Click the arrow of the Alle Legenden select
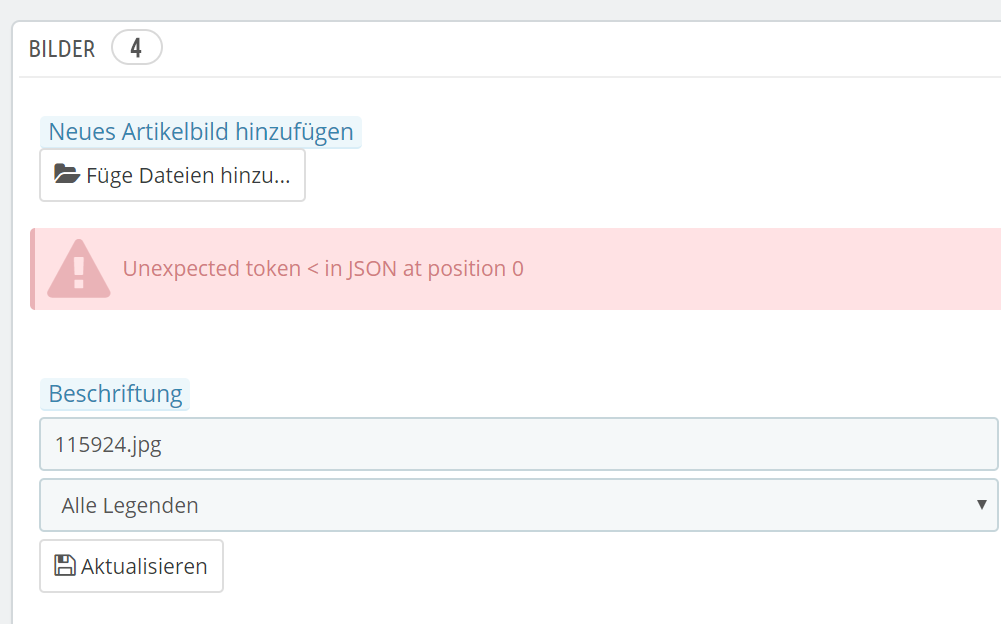The image size is (1001, 624). click(x=981, y=505)
